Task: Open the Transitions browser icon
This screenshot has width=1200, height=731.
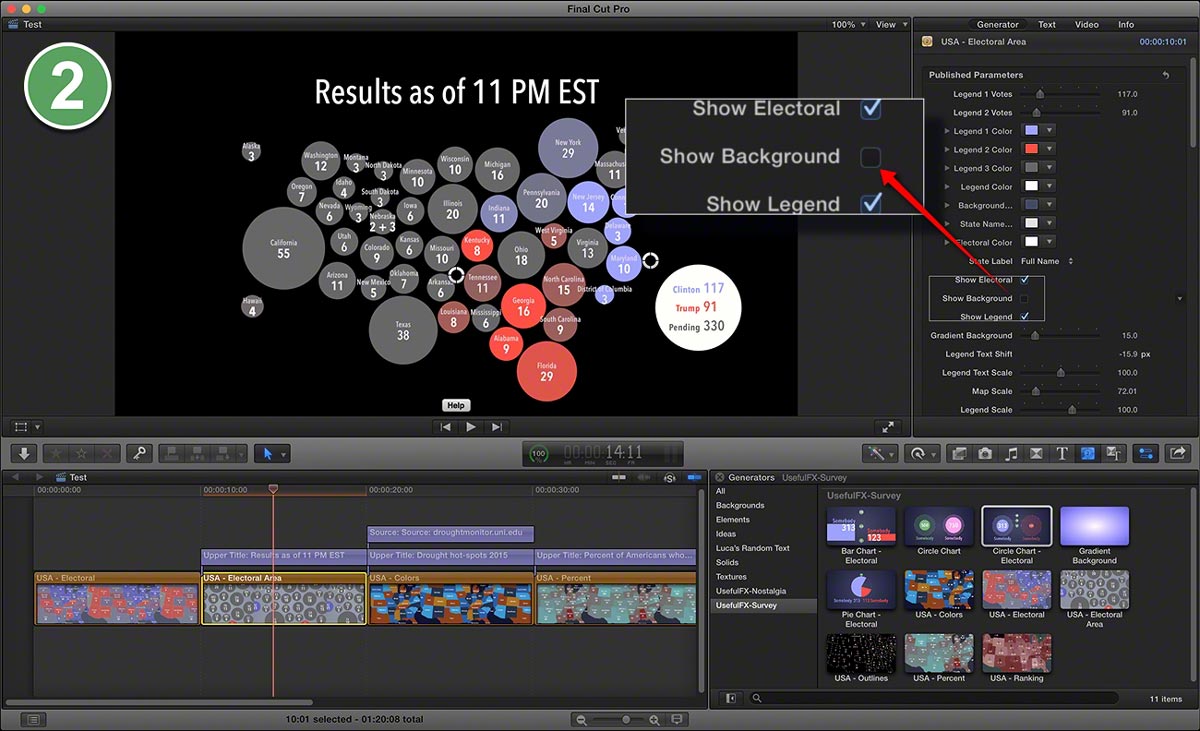Action: tap(1036, 454)
